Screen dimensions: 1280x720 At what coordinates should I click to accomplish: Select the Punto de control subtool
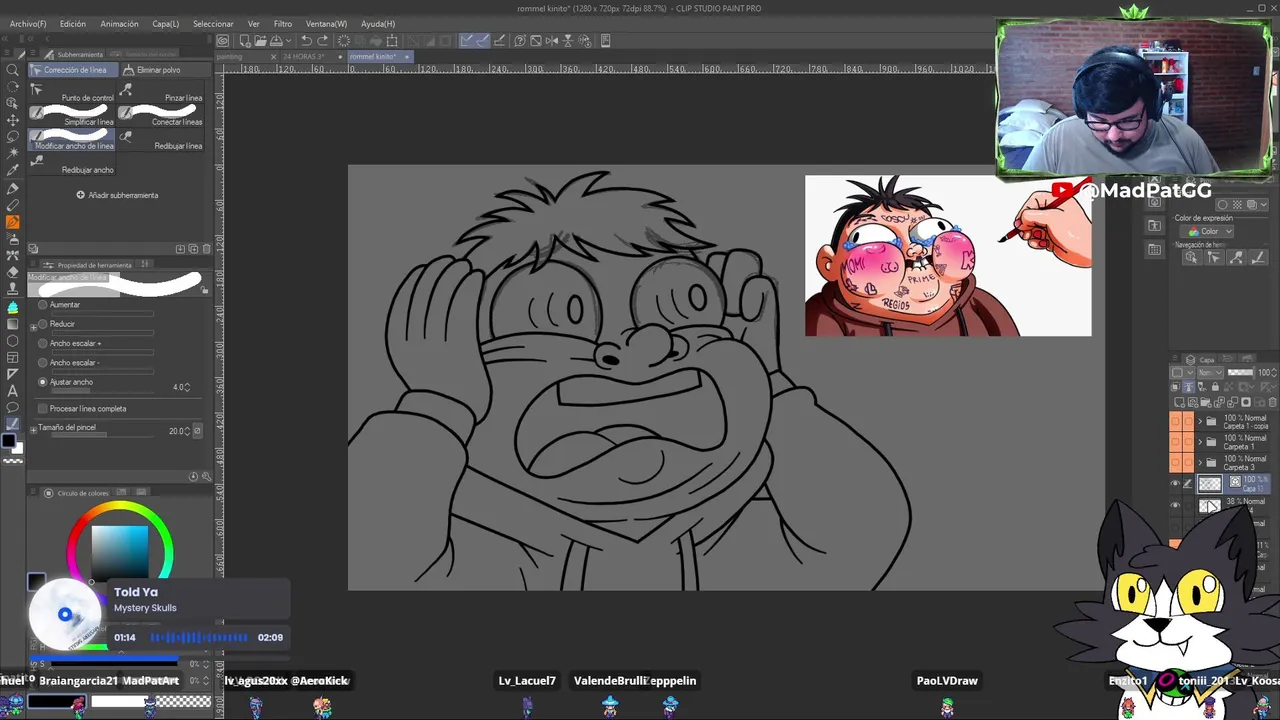click(73, 92)
